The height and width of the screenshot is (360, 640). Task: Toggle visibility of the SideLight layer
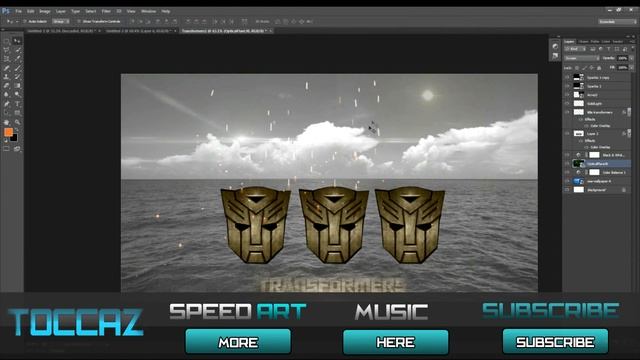coord(567,104)
